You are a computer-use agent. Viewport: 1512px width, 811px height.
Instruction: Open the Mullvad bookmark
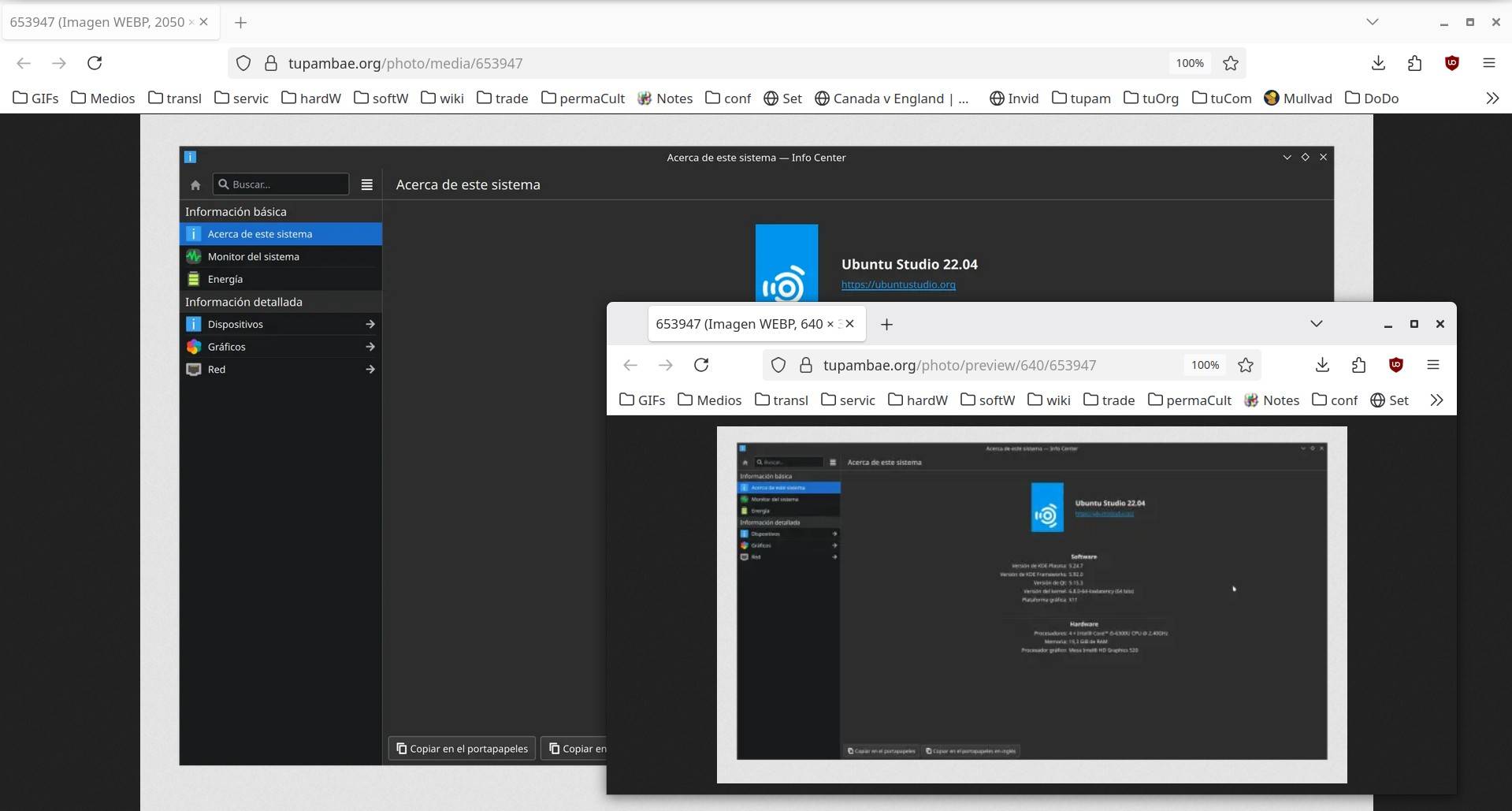1298,98
